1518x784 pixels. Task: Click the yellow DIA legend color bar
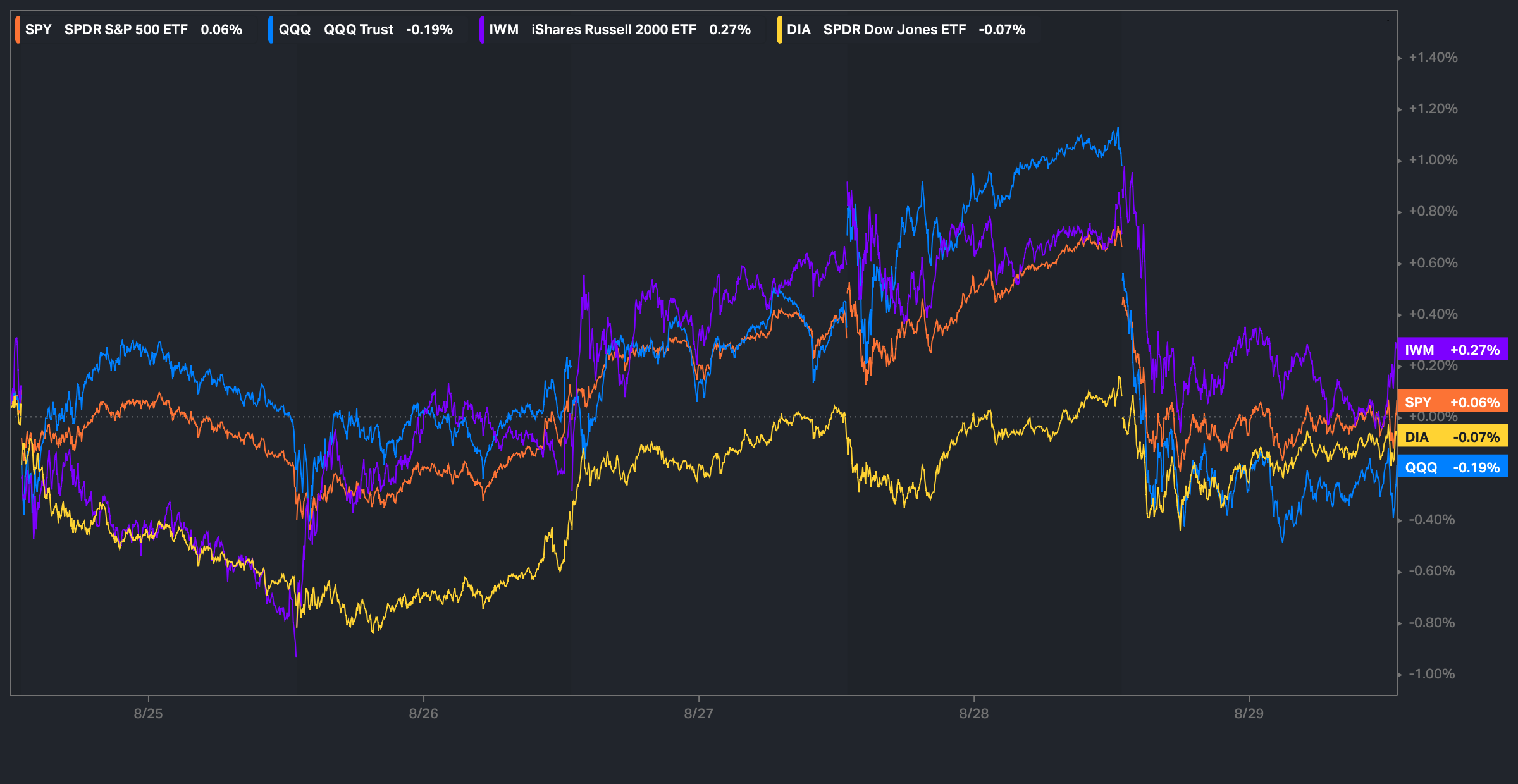click(779, 30)
